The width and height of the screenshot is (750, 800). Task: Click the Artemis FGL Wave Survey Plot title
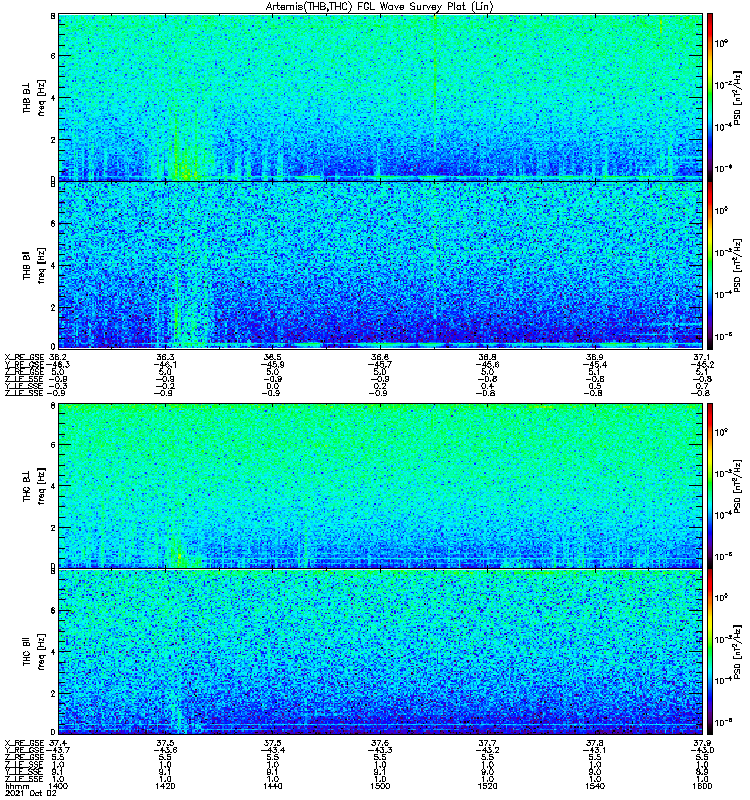(379, 7)
